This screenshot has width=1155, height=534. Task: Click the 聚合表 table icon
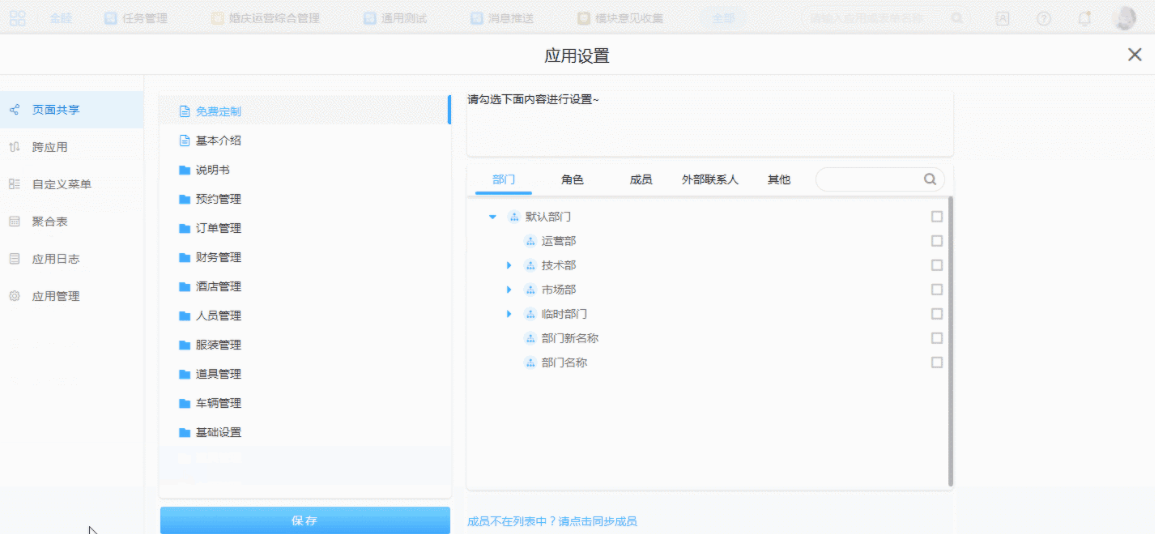15,221
